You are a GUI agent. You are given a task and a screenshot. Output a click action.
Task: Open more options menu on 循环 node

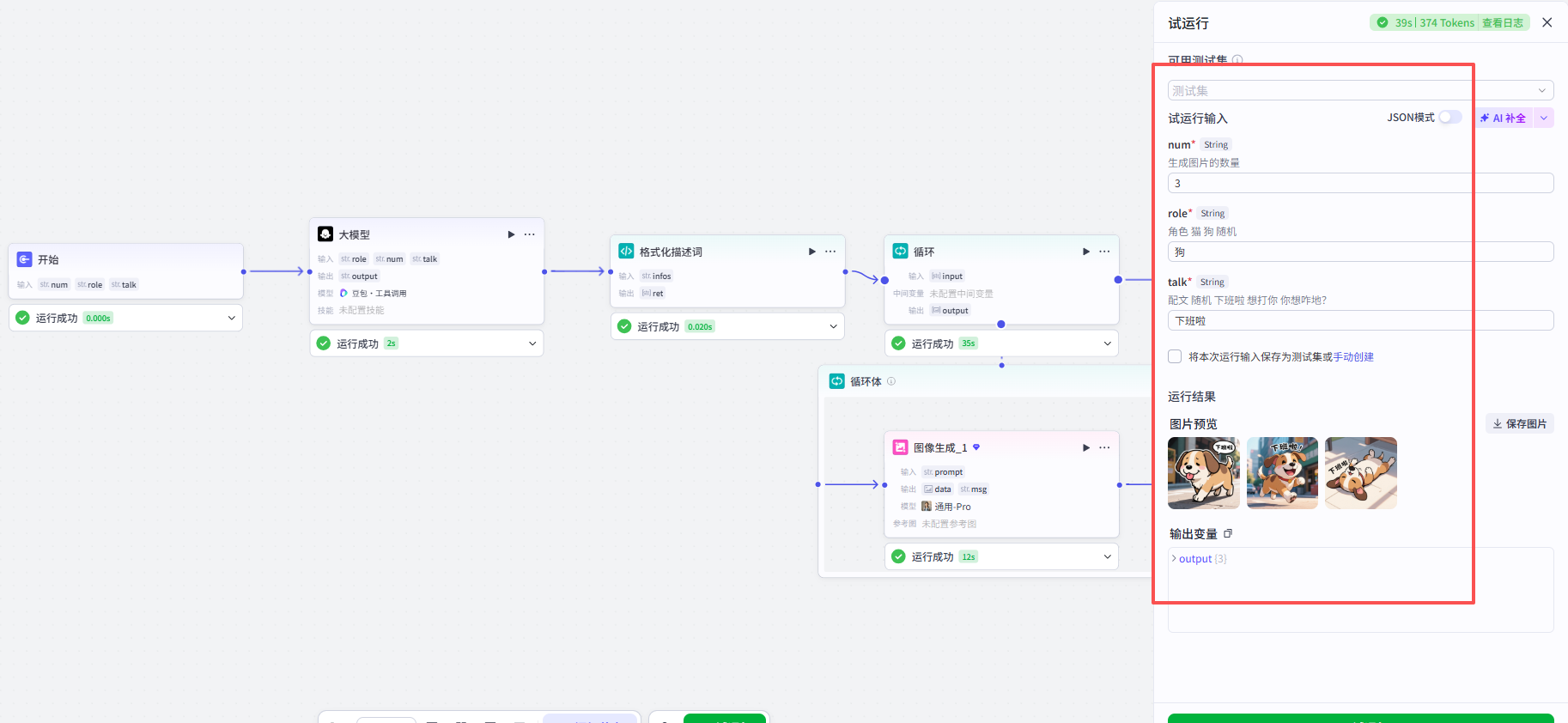pos(1104,252)
